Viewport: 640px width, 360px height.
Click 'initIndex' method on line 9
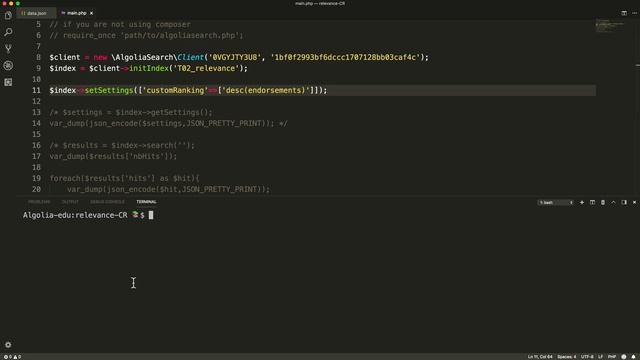(x=149, y=68)
